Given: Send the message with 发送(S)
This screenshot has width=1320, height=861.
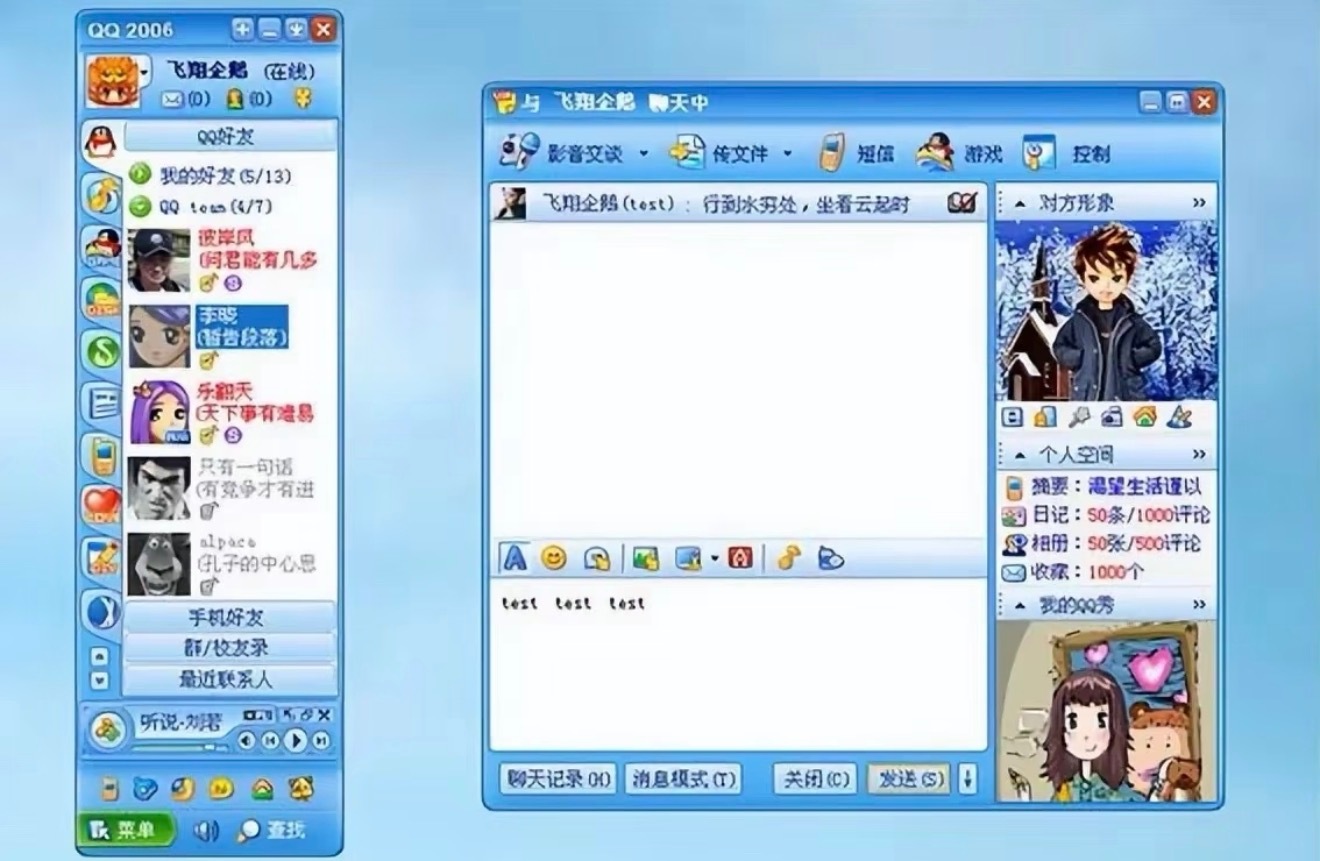Looking at the screenshot, I should click(909, 779).
